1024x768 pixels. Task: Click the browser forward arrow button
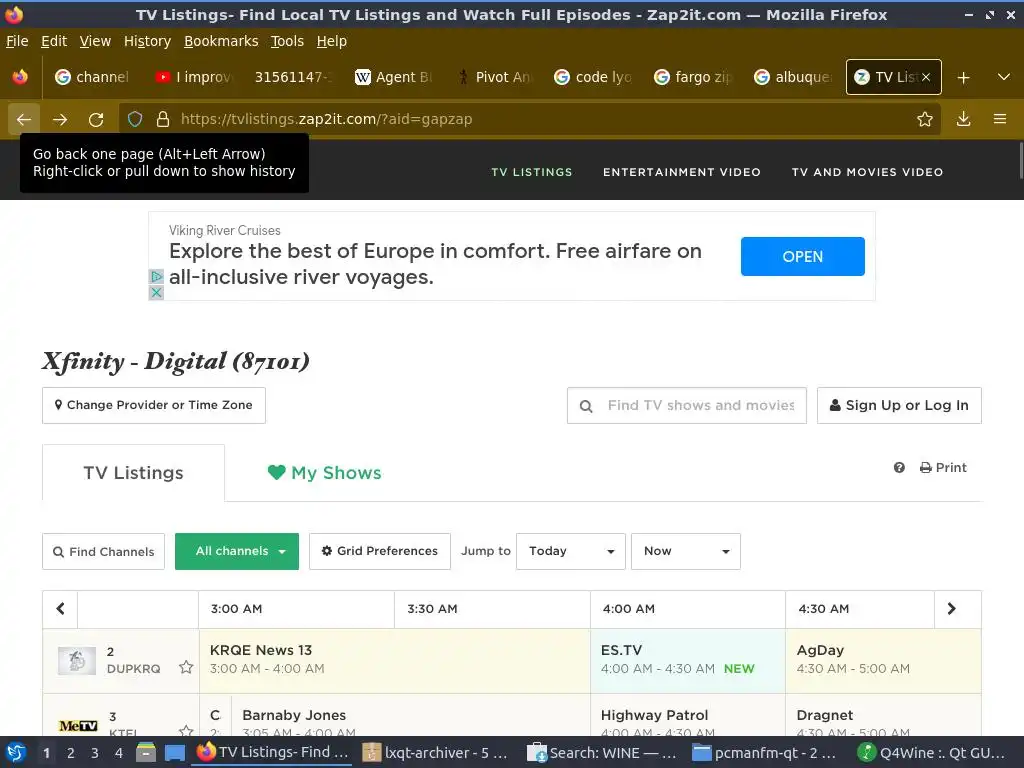point(60,120)
